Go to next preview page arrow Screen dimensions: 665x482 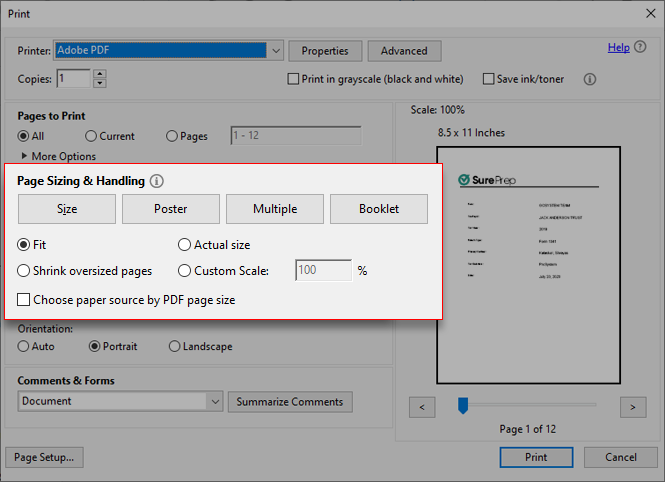(632, 406)
